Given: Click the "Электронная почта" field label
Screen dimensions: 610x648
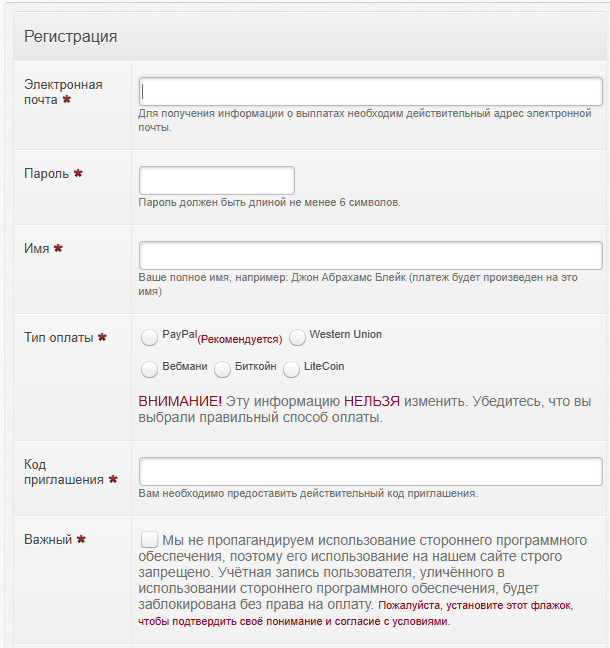Looking at the screenshot, I should click(62, 92).
